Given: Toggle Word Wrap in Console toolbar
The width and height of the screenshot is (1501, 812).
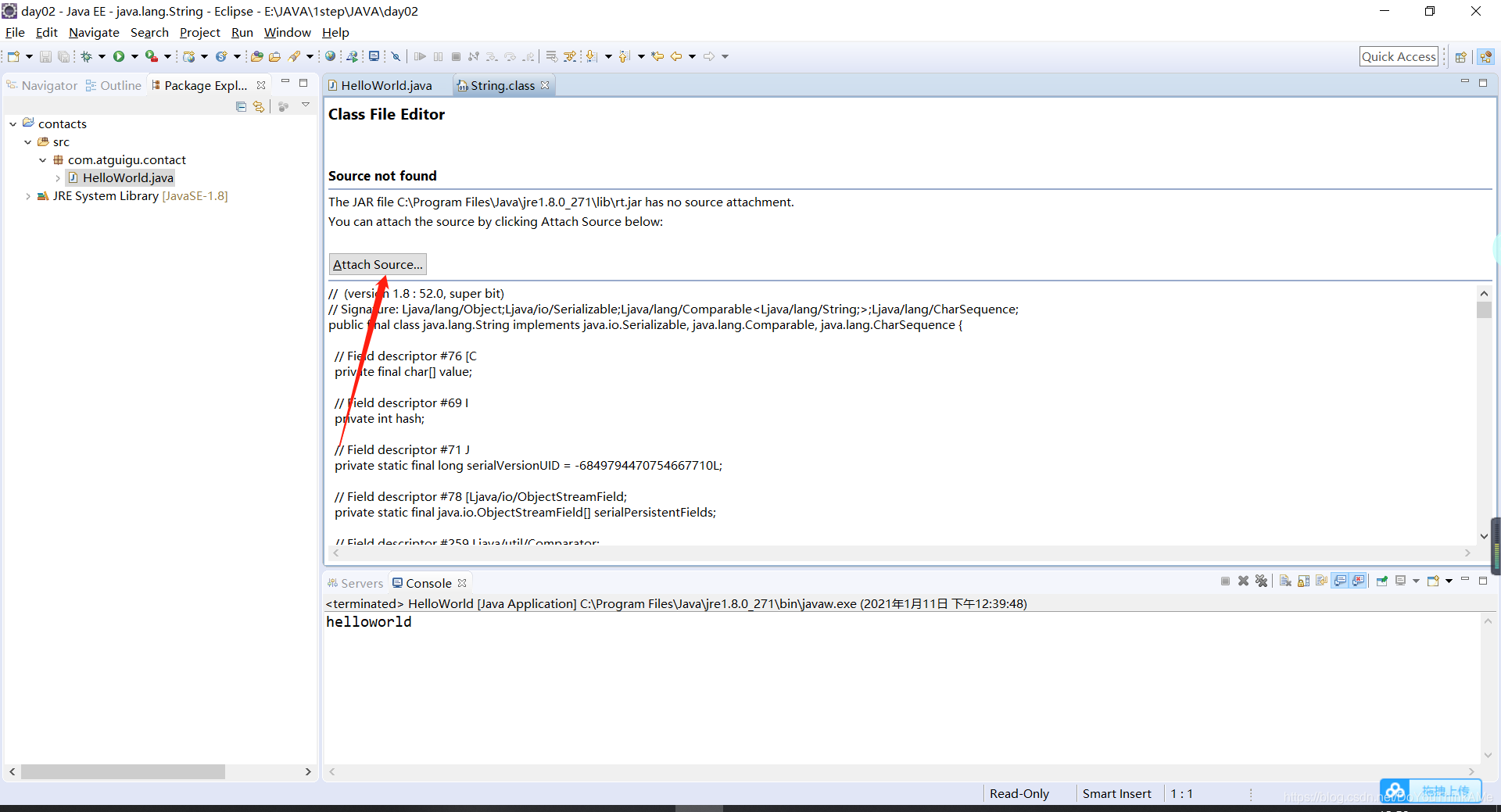Looking at the screenshot, I should pos(1321,581).
